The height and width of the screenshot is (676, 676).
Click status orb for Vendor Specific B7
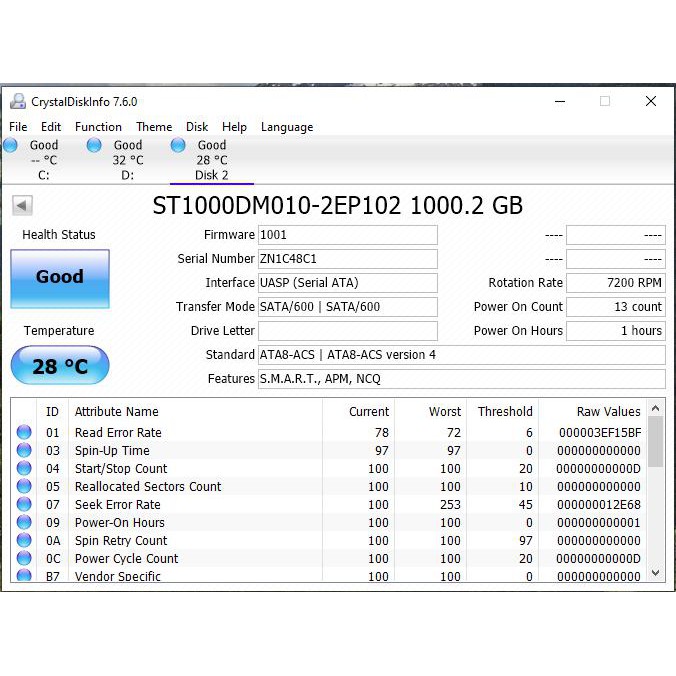[24, 575]
